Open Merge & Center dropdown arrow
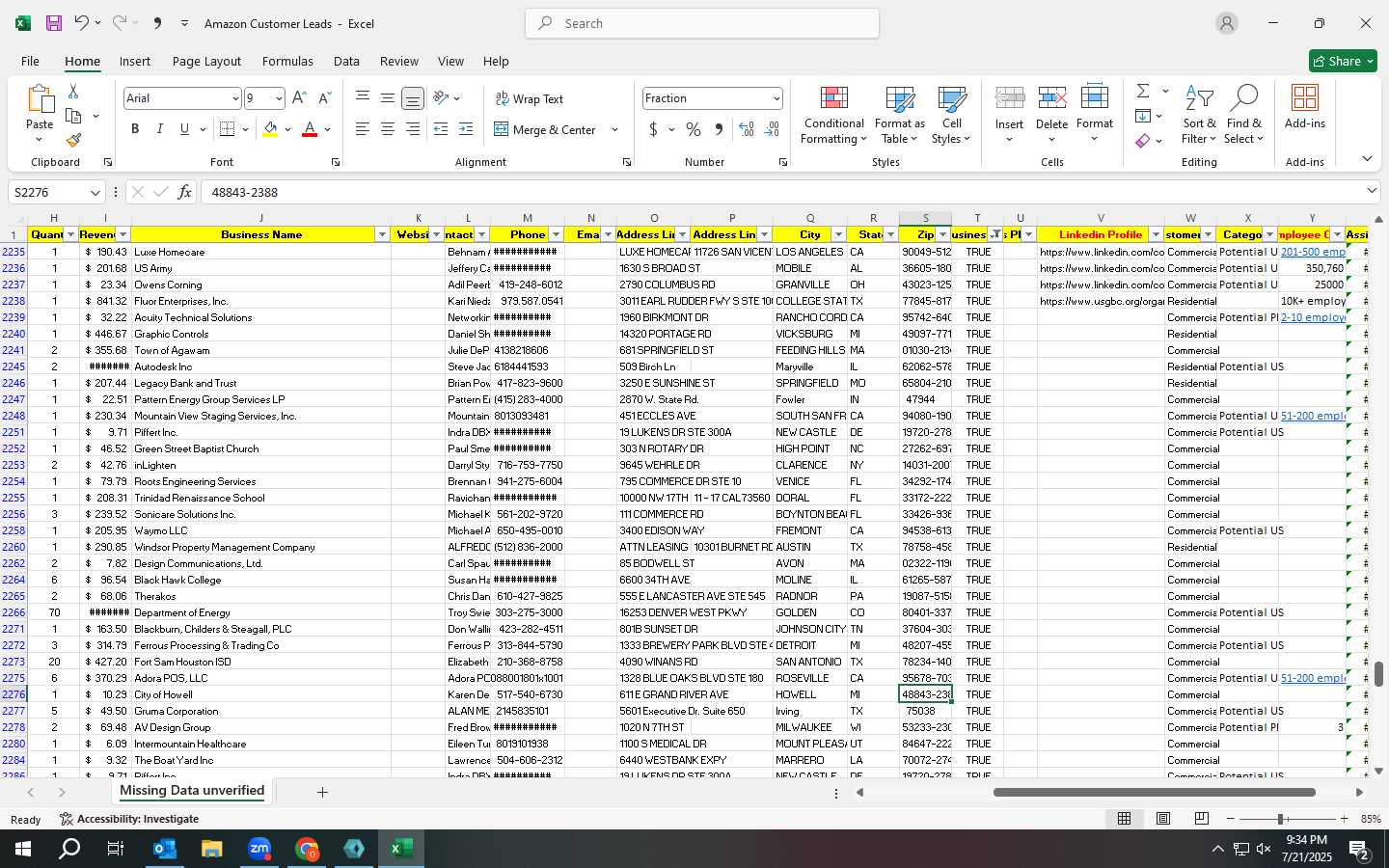1389x868 pixels. point(614,129)
